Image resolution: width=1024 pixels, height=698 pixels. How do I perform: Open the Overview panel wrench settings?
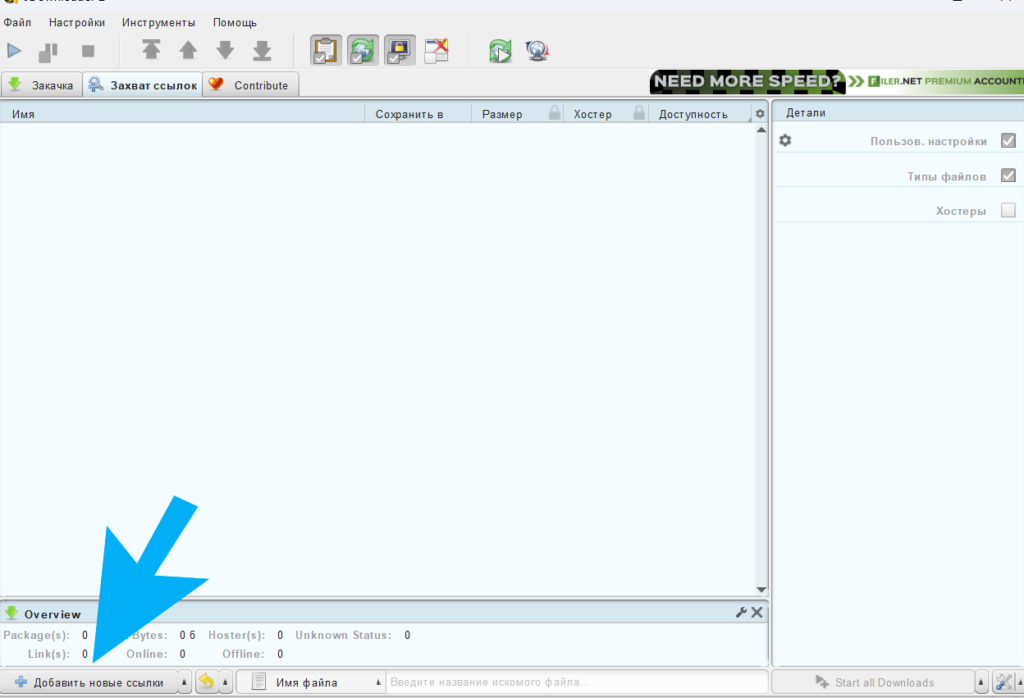coord(741,612)
